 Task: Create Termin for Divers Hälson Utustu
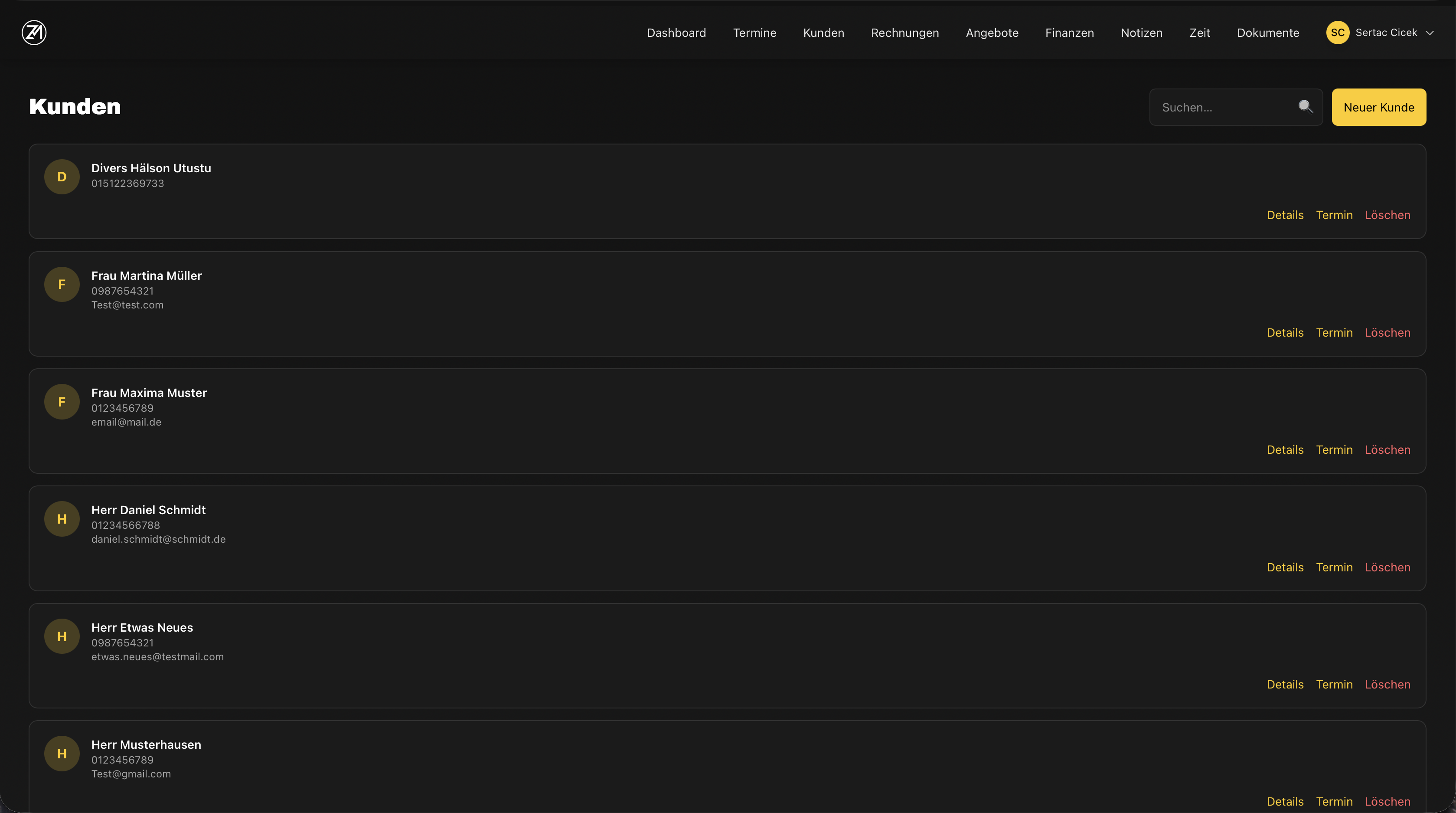1334,215
